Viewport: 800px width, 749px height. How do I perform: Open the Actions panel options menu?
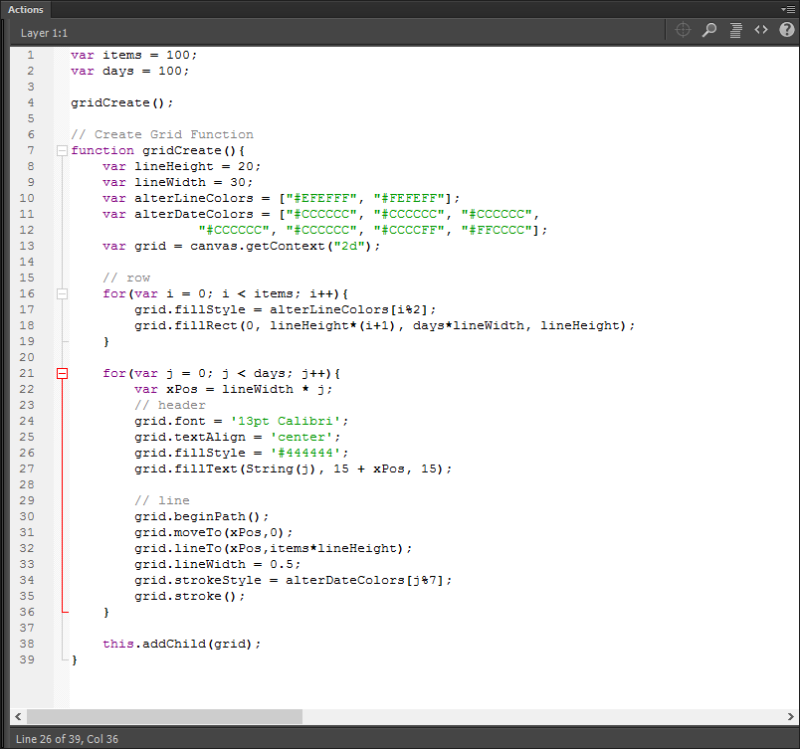pyautogui.click(x=788, y=9)
